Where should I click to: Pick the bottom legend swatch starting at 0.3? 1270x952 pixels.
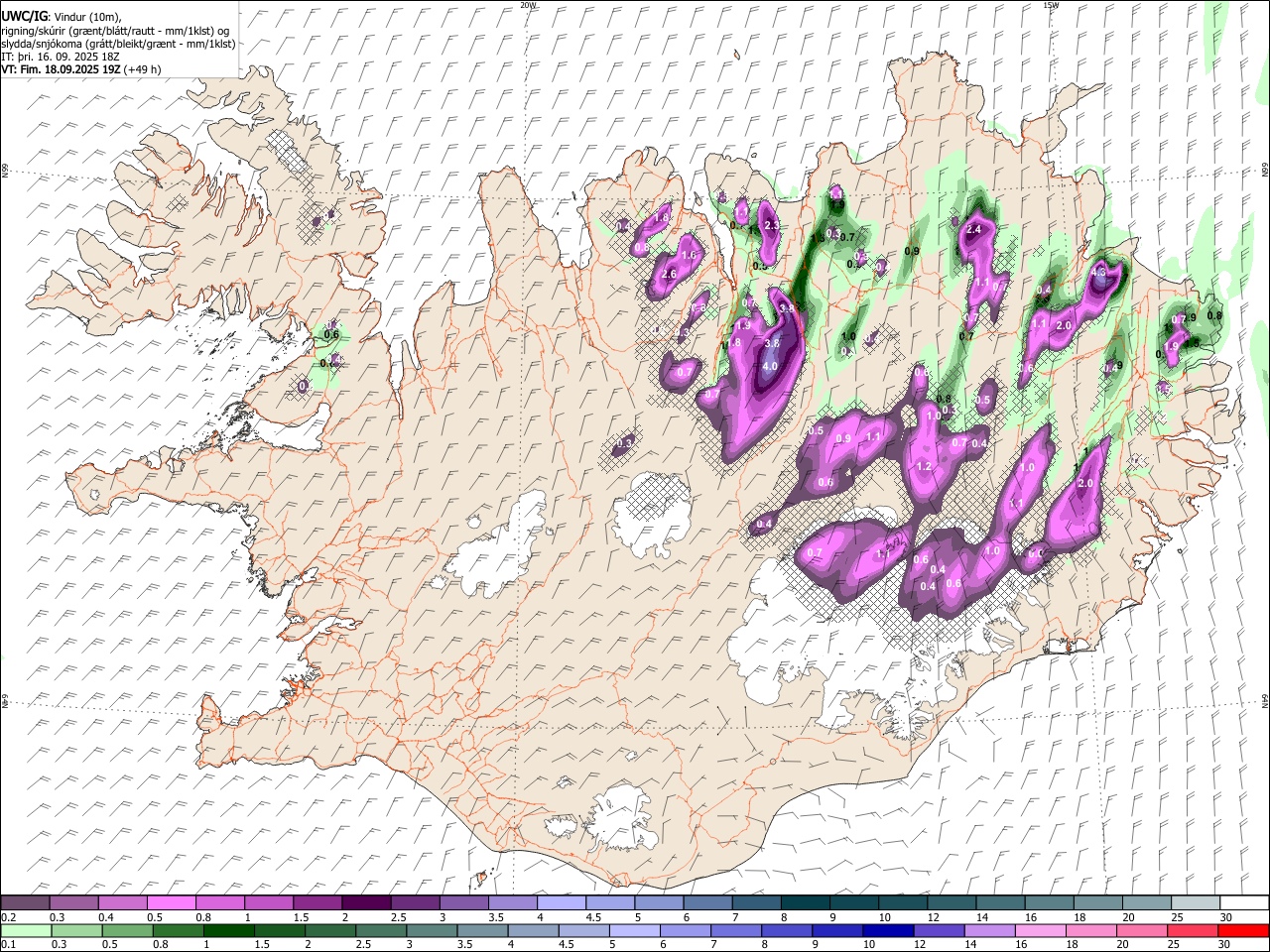tap(76, 931)
